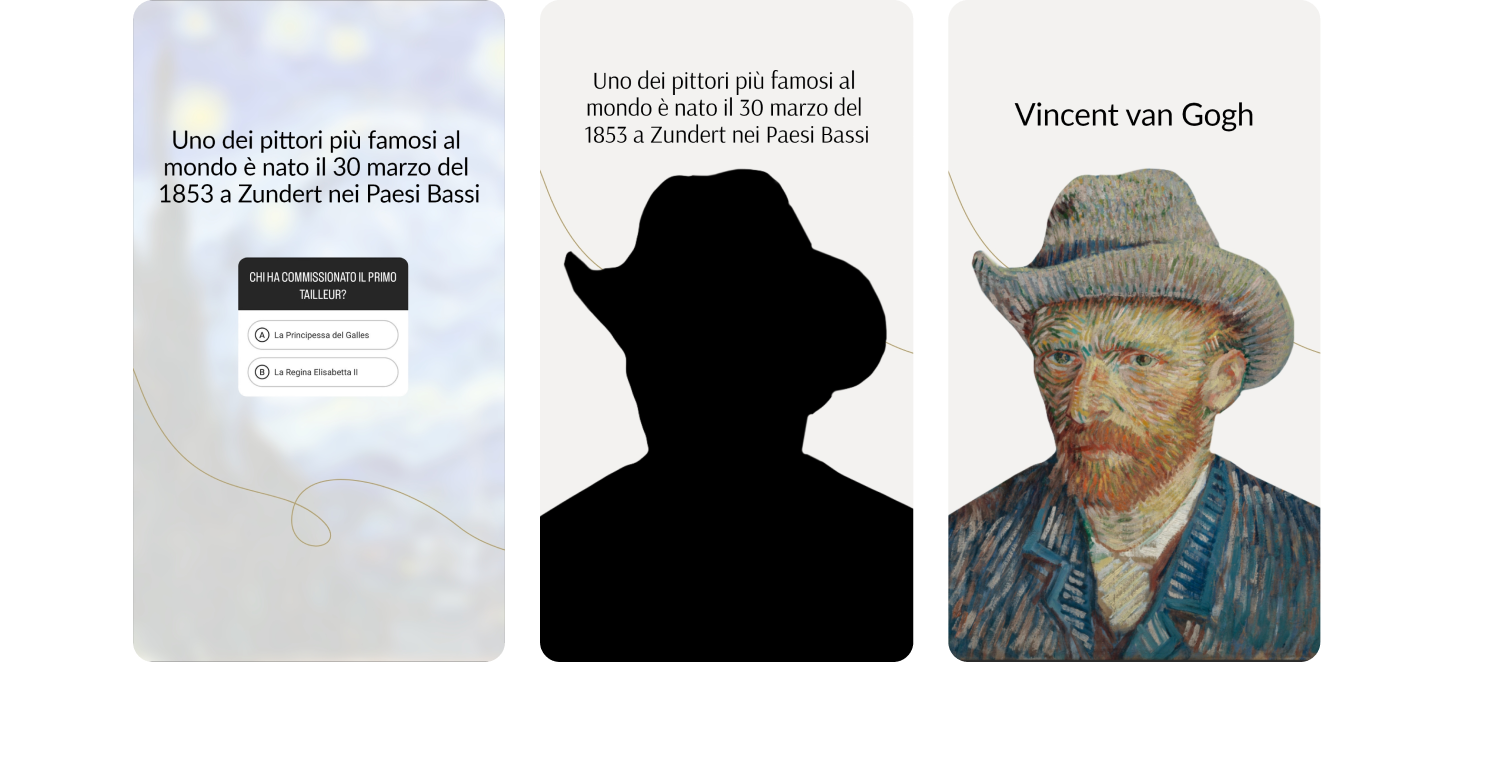Select quiz answer La Regina Elisabetta II
Screen dimensions: 1487x757
pyautogui.click(x=322, y=372)
